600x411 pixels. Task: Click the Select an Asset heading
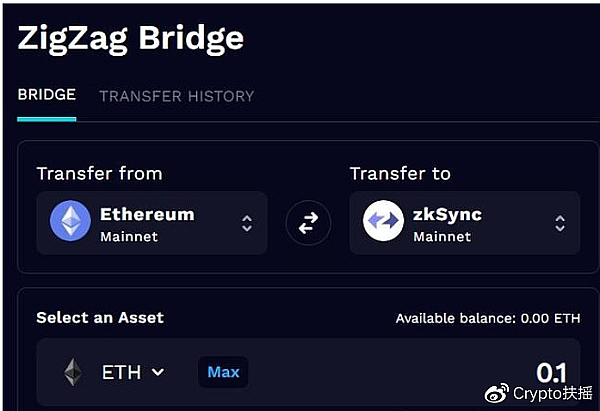coord(100,318)
